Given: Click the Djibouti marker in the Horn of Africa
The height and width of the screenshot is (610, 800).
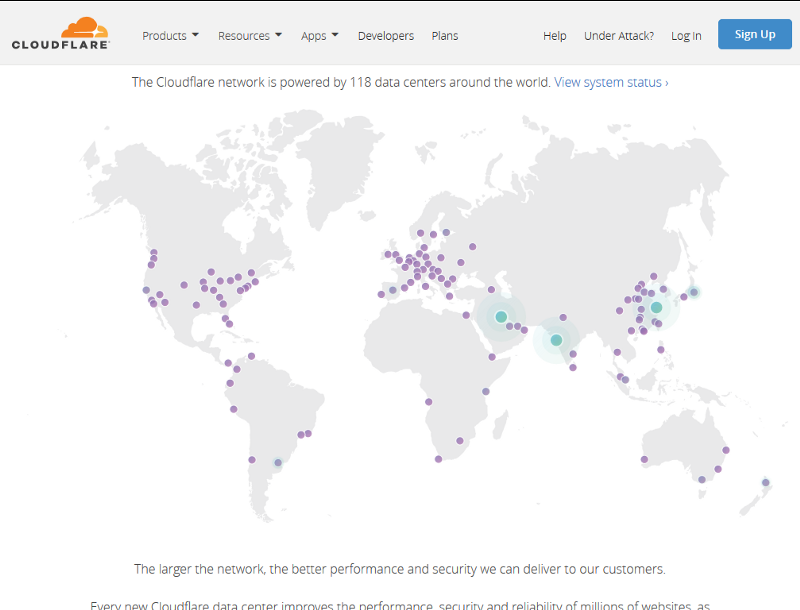Looking at the screenshot, I should point(492,357).
